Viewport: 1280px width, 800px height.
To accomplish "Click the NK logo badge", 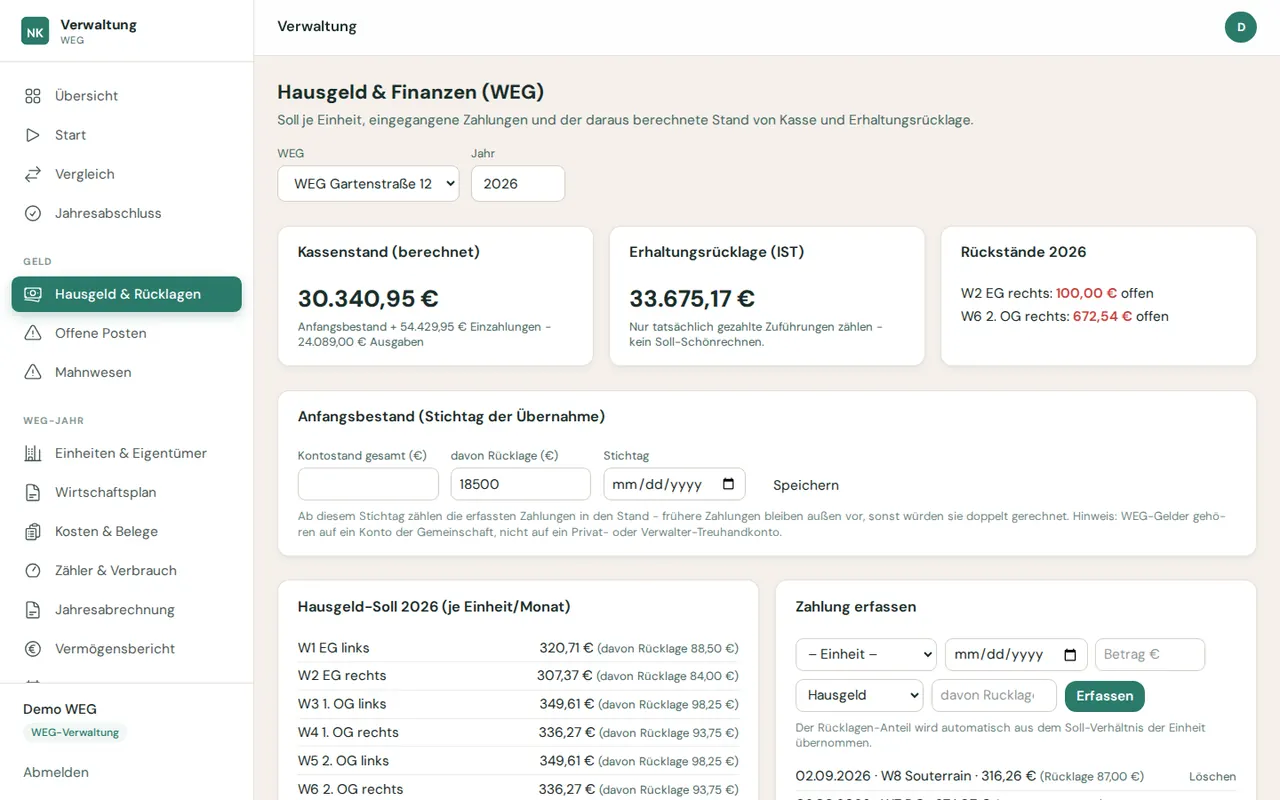I will pyautogui.click(x=35, y=31).
